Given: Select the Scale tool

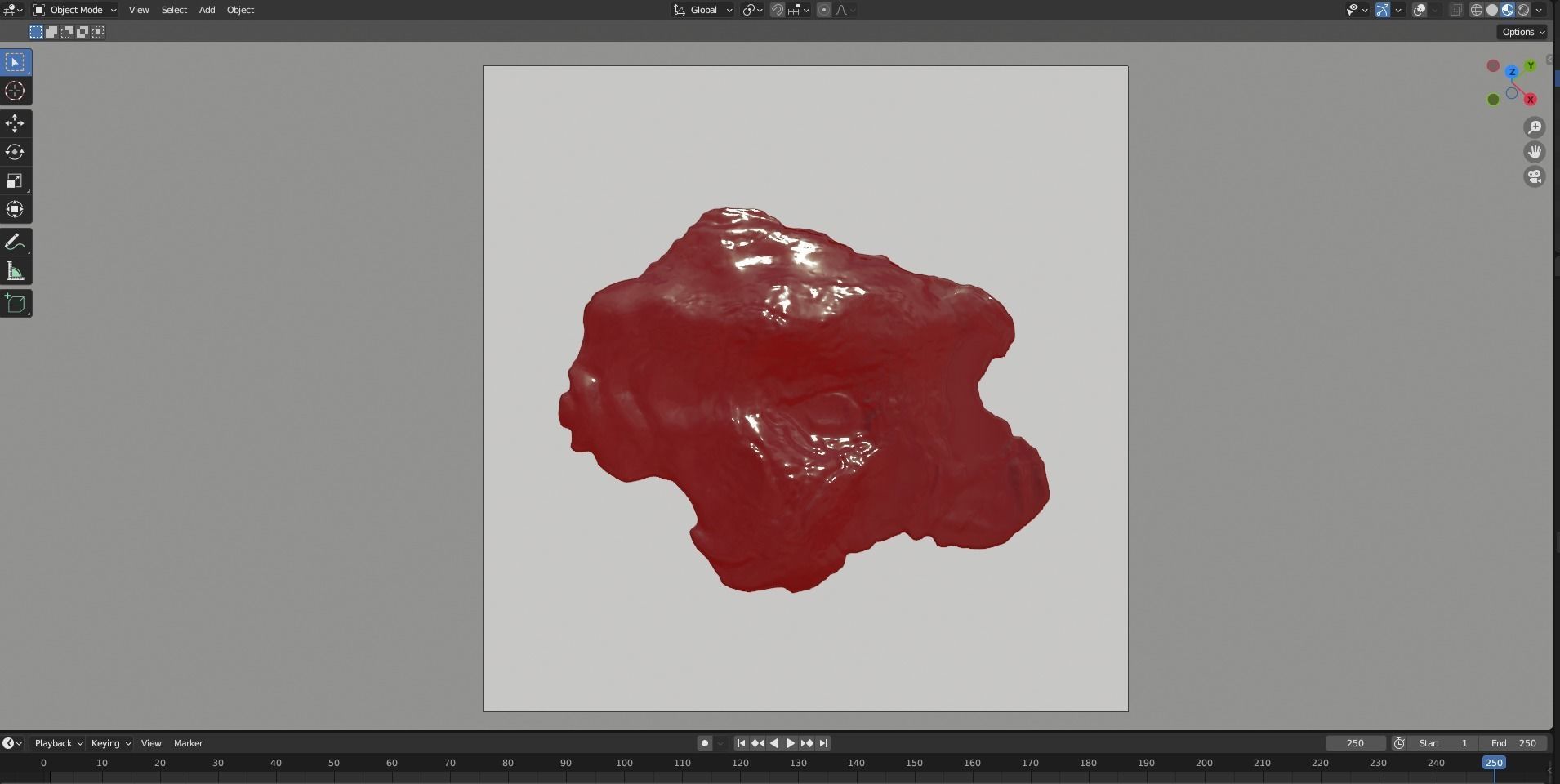Looking at the screenshot, I should pos(16,180).
